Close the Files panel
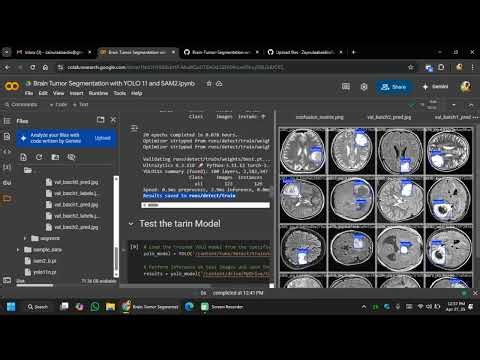This screenshot has height=360, width=480. point(113,120)
